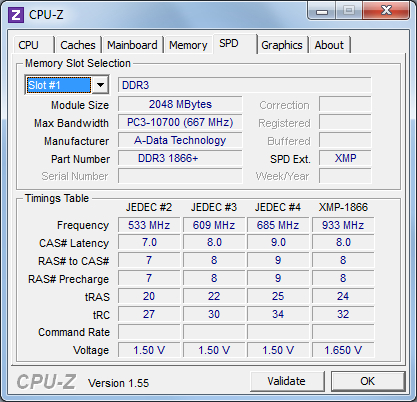This screenshot has height=402, width=417.
Task: Show the About tab
Action: click(x=329, y=45)
